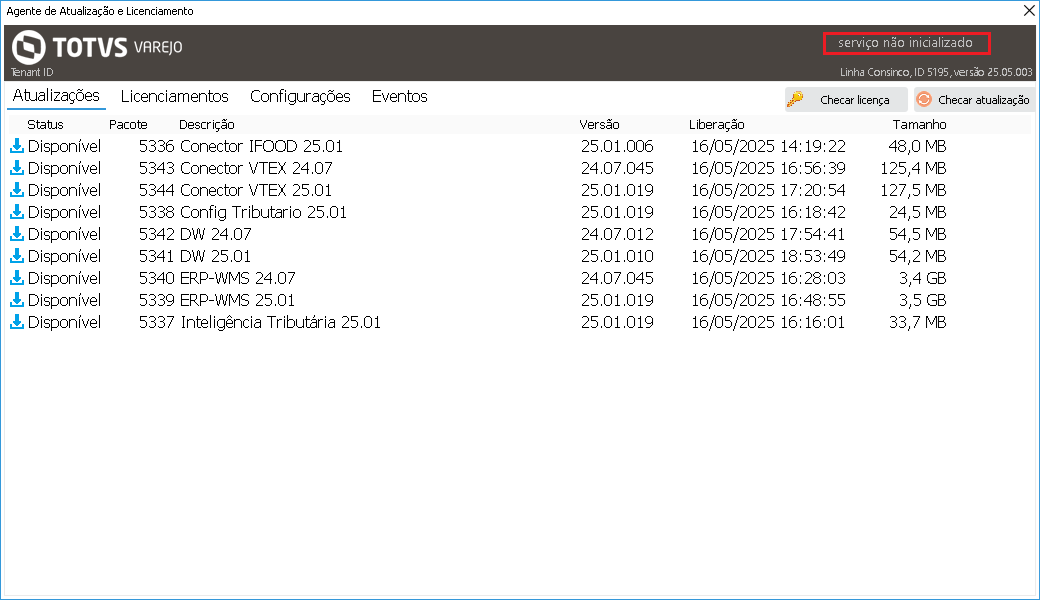This screenshot has height=600, width=1040.
Task: Click package number 5344
Action: pyautogui.click(x=157, y=190)
